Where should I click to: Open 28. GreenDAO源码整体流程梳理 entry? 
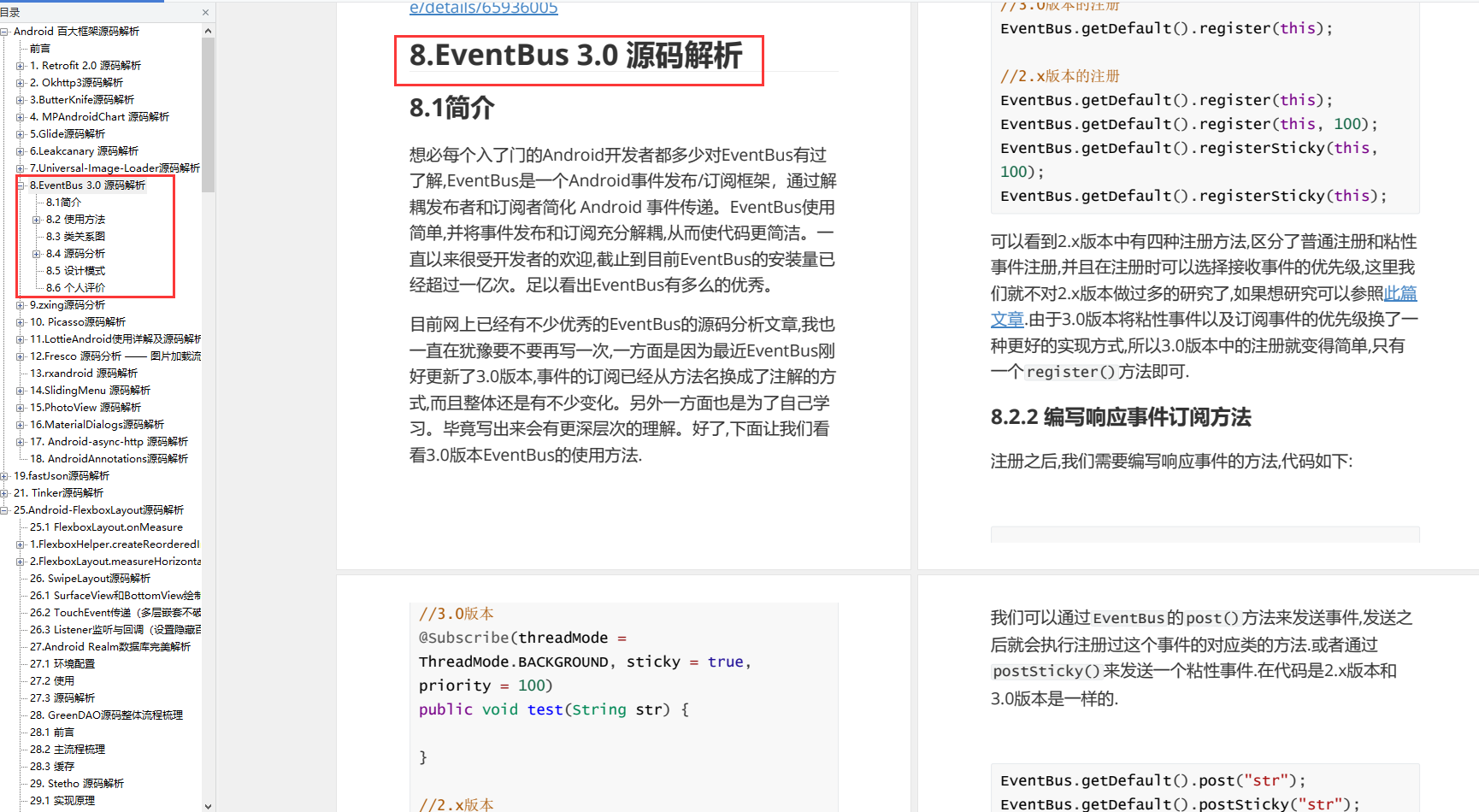click(107, 715)
